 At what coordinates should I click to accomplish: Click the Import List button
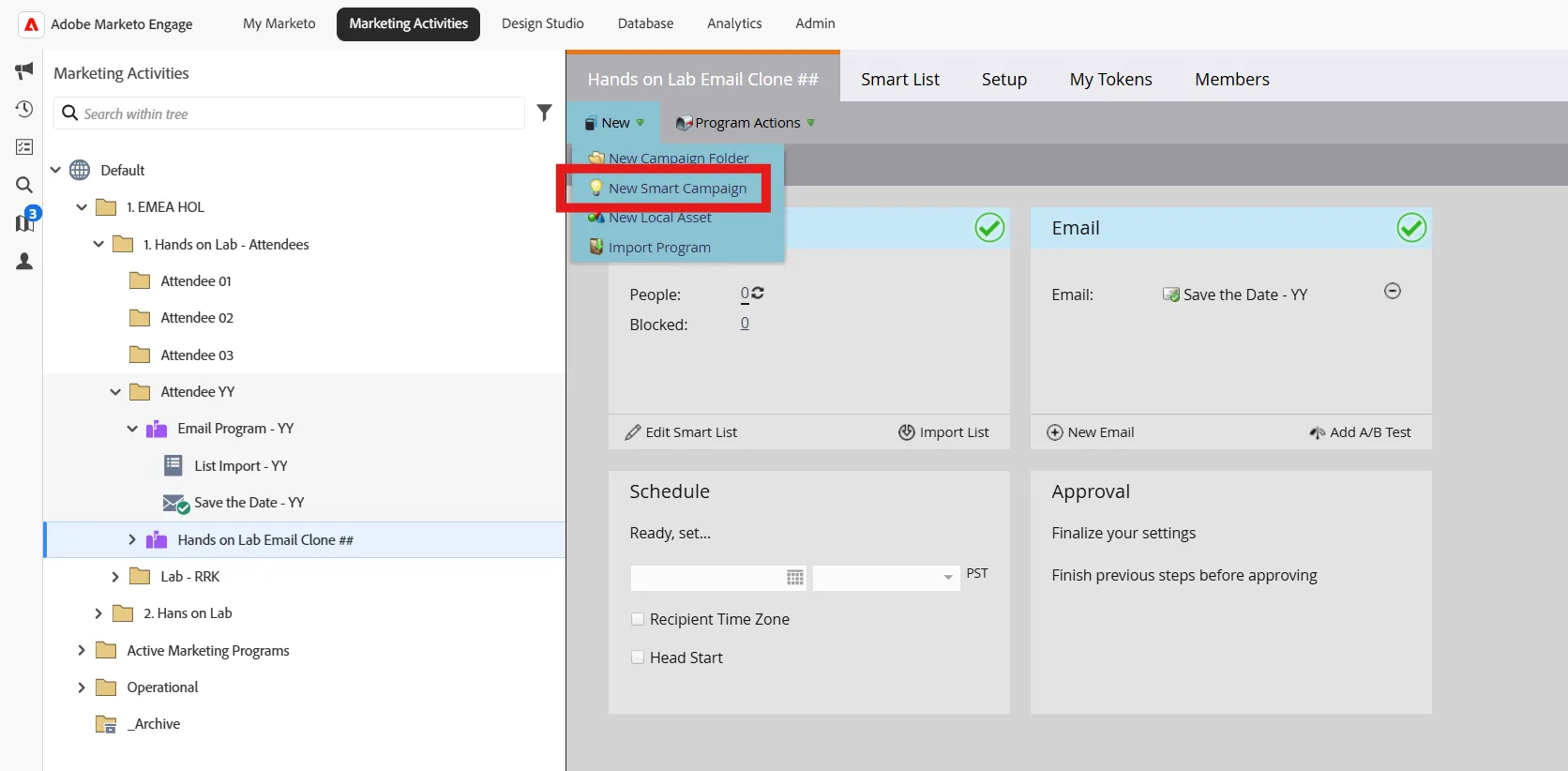click(943, 432)
